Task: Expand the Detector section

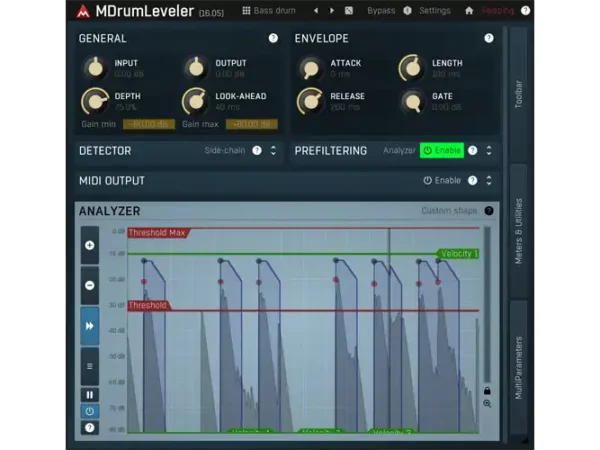Action: pos(273,150)
